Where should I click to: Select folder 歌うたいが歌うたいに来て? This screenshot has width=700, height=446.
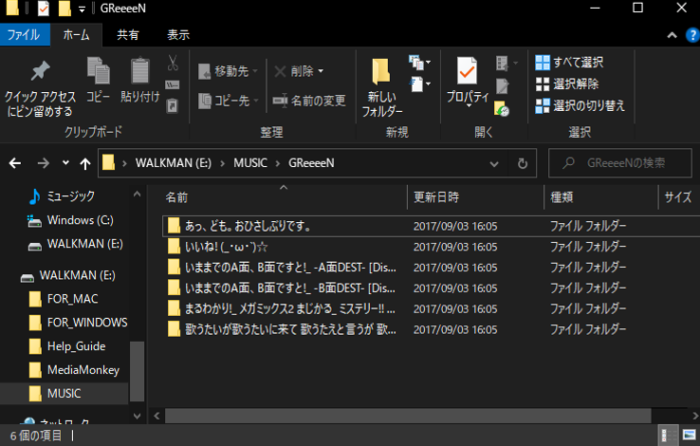click(x=431, y=329)
